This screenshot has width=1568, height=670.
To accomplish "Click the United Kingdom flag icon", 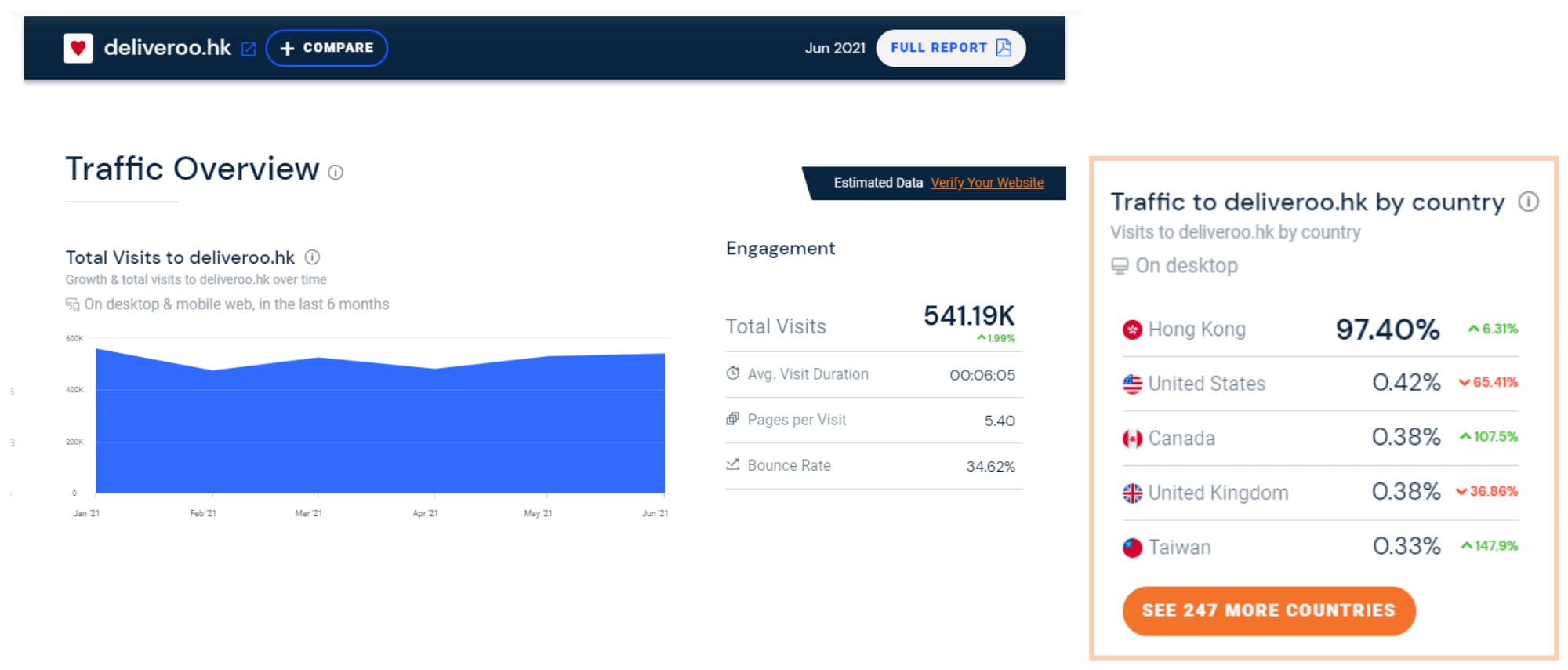I will (x=1132, y=493).
